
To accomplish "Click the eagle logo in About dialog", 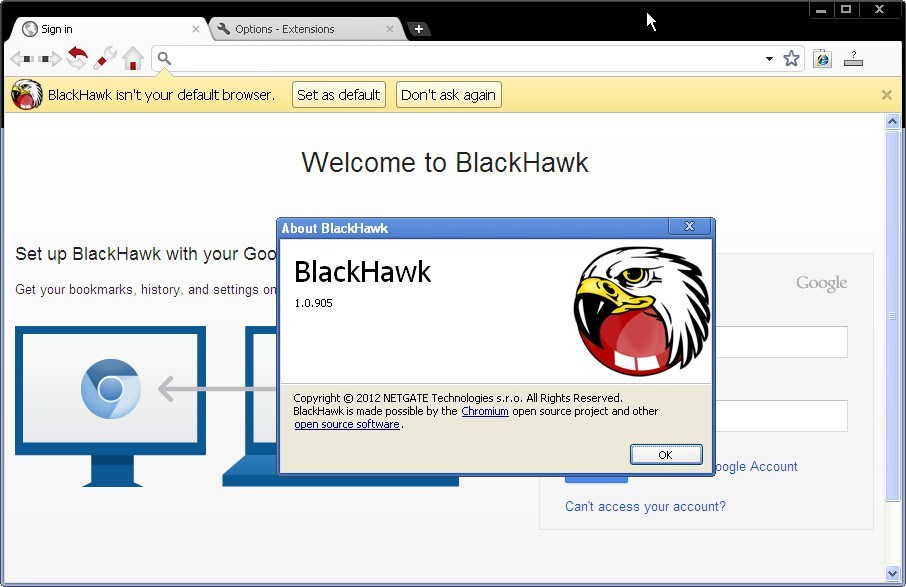I will pyautogui.click(x=643, y=311).
